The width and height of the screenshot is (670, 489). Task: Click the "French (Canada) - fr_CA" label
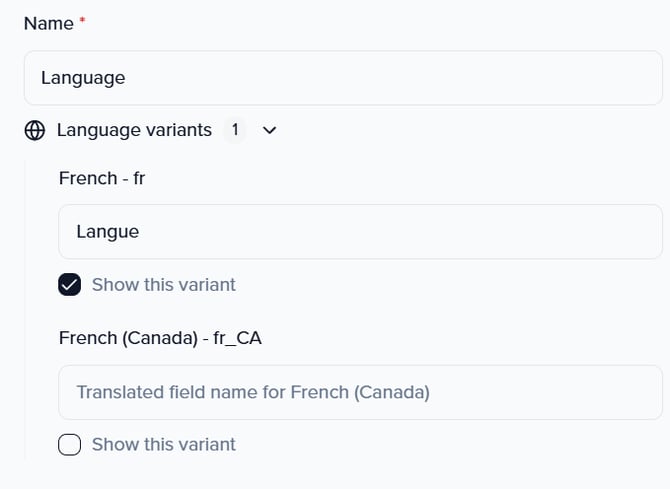point(160,338)
